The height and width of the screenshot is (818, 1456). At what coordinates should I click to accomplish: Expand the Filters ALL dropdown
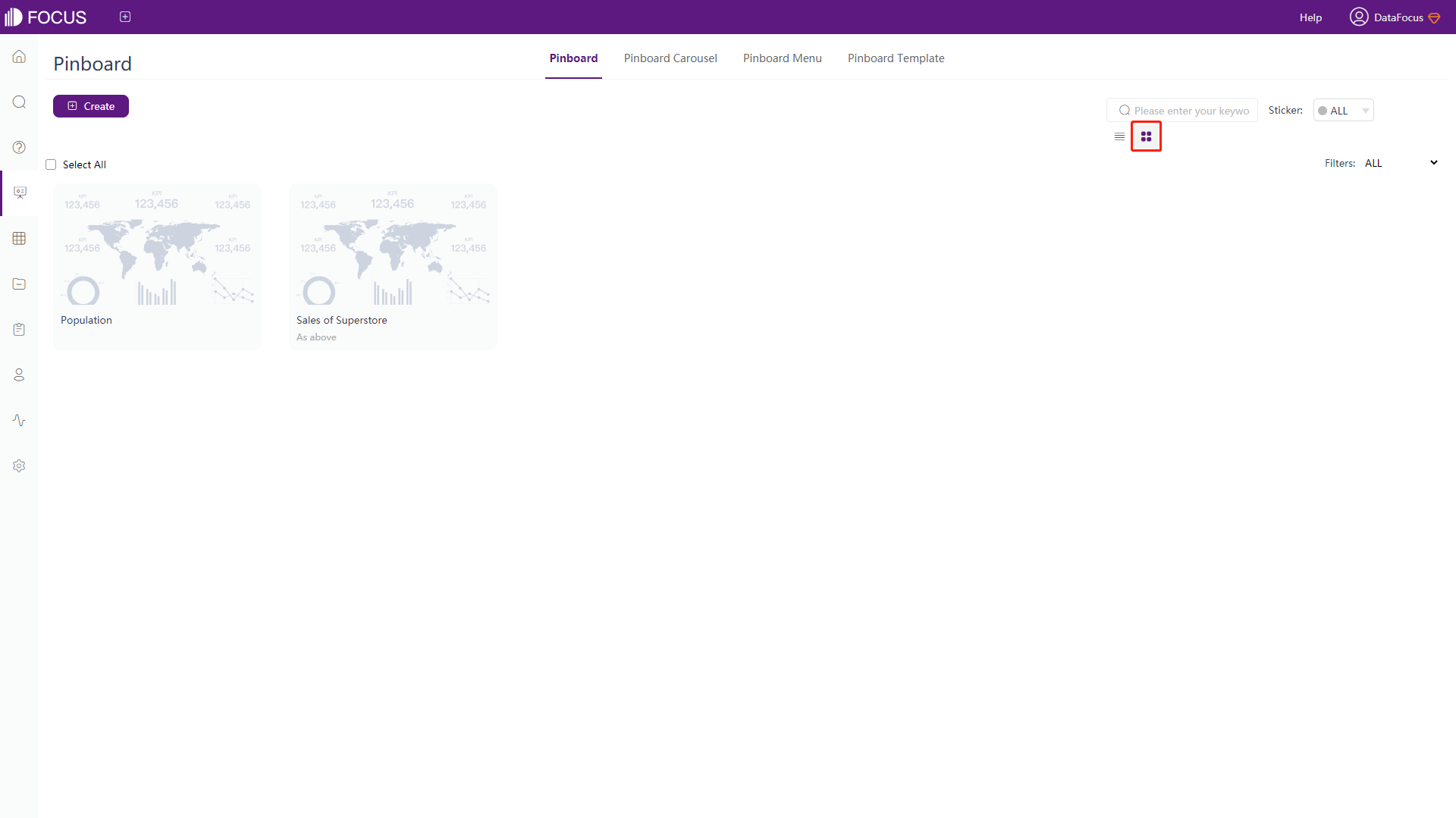[x=1401, y=163]
